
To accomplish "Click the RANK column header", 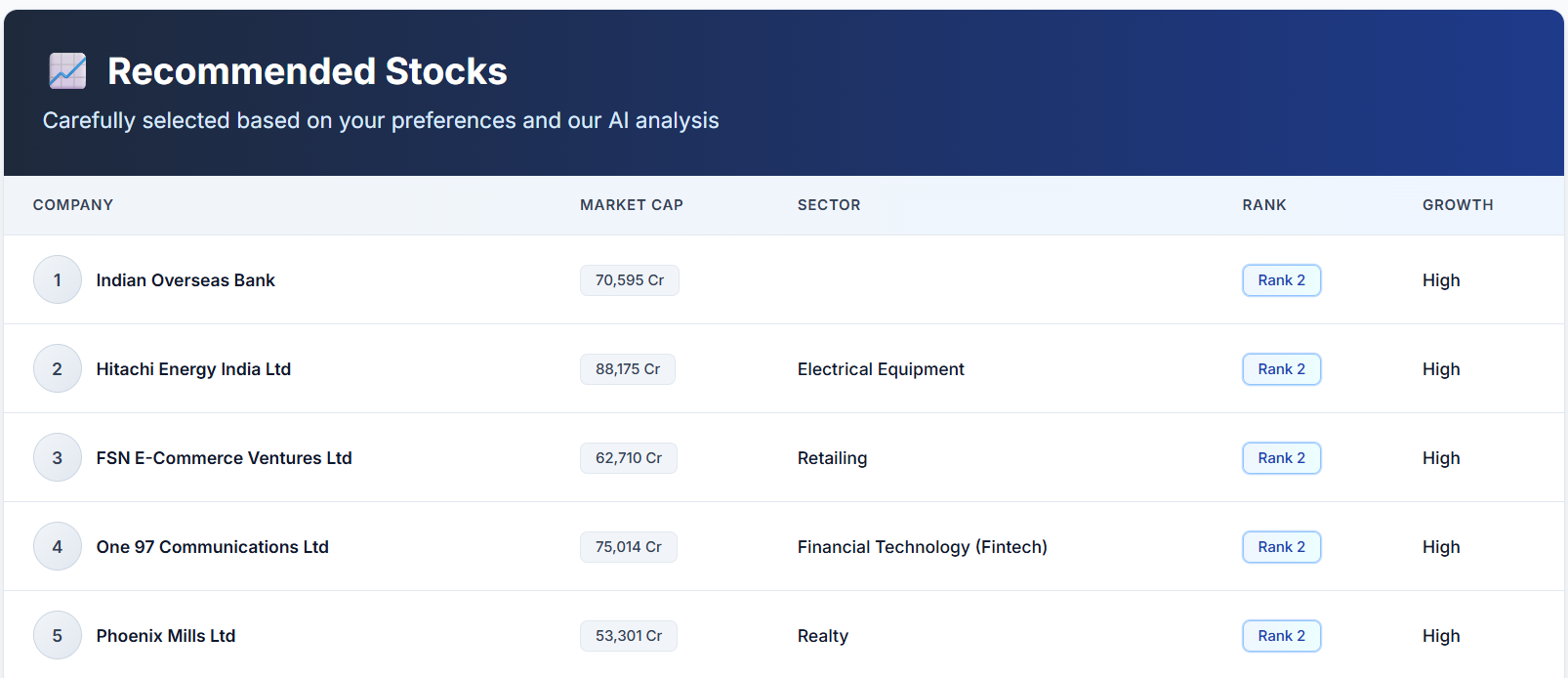I will click(x=1264, y=205).
